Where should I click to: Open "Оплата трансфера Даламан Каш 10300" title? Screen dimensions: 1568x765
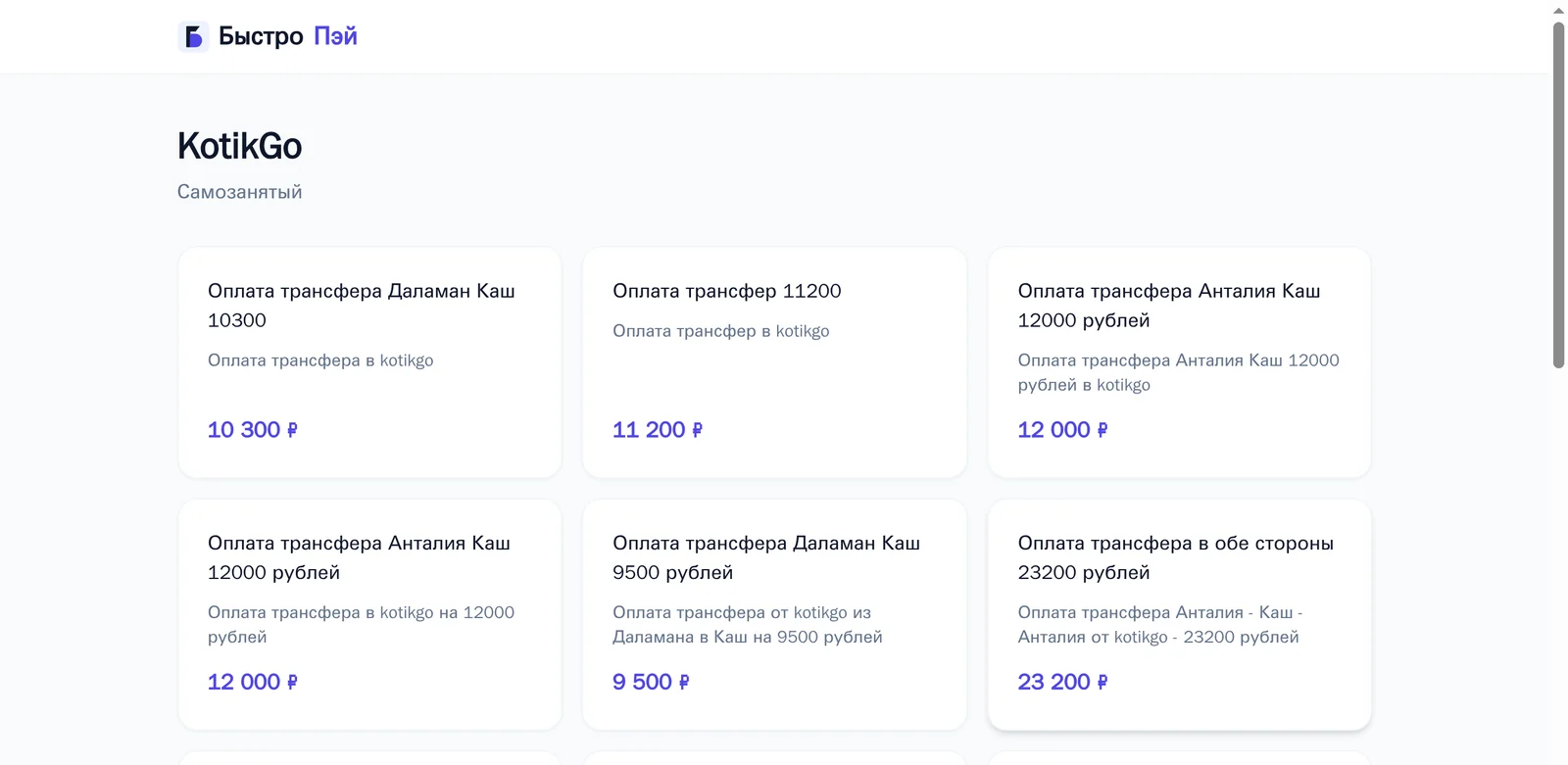point(362,306)
